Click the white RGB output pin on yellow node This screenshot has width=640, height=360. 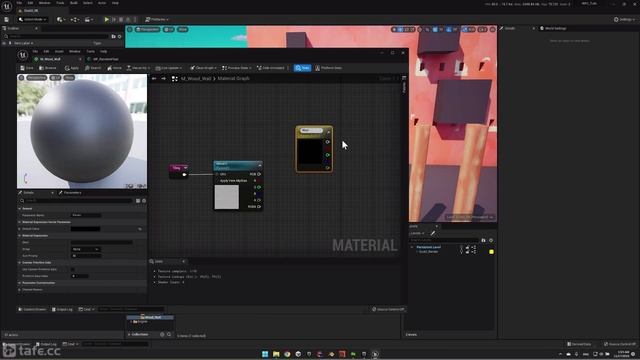(x=327, y=142)
